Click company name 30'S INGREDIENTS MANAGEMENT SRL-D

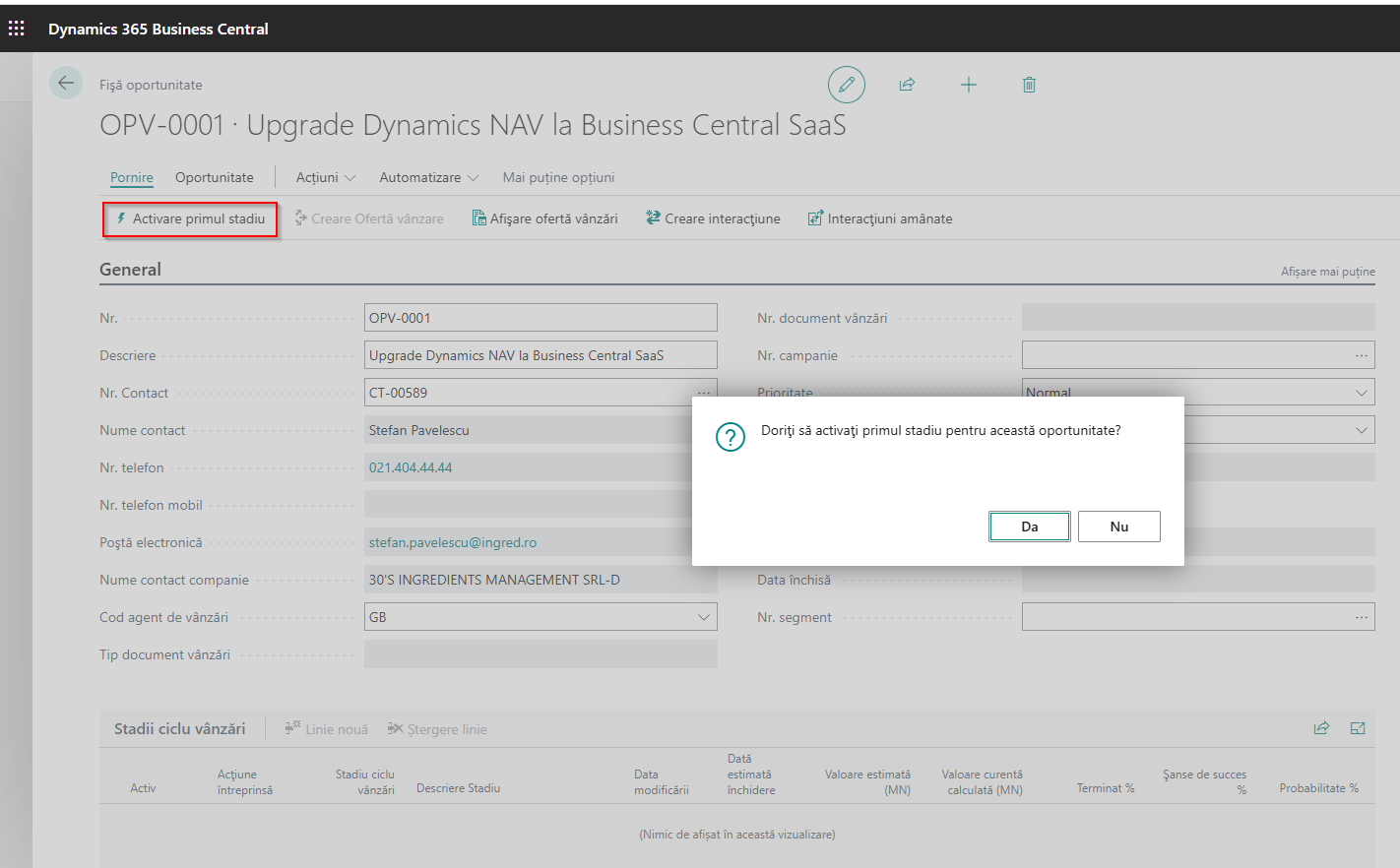[x=494, y=580]
